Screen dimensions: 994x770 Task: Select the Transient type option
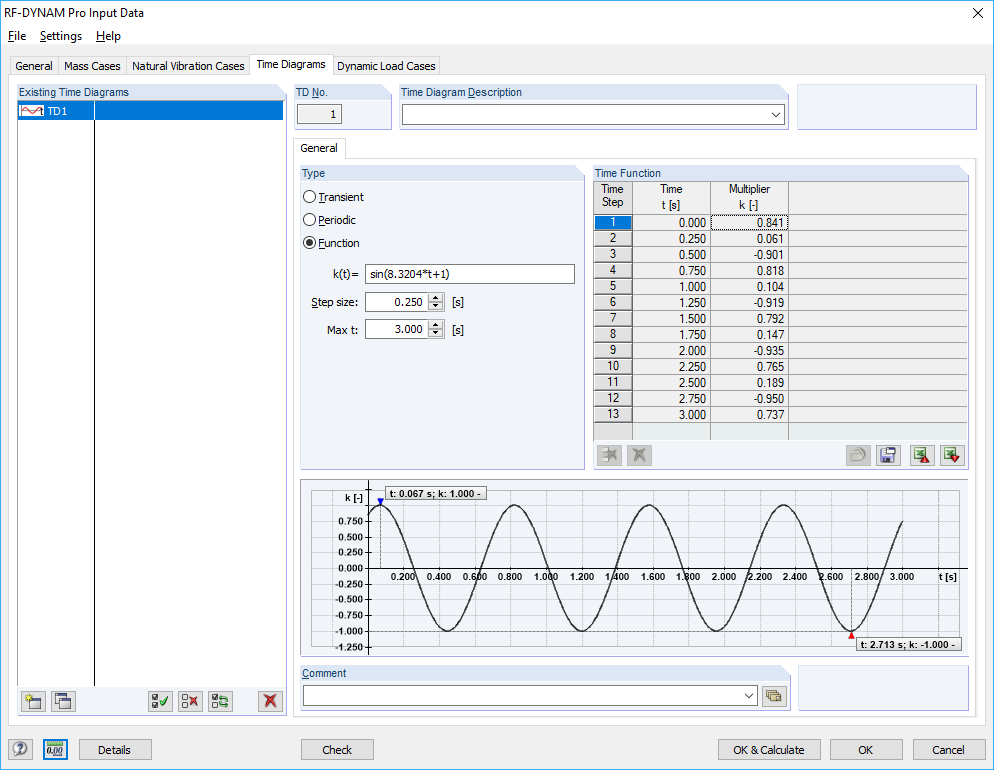[x=310, y=197]
